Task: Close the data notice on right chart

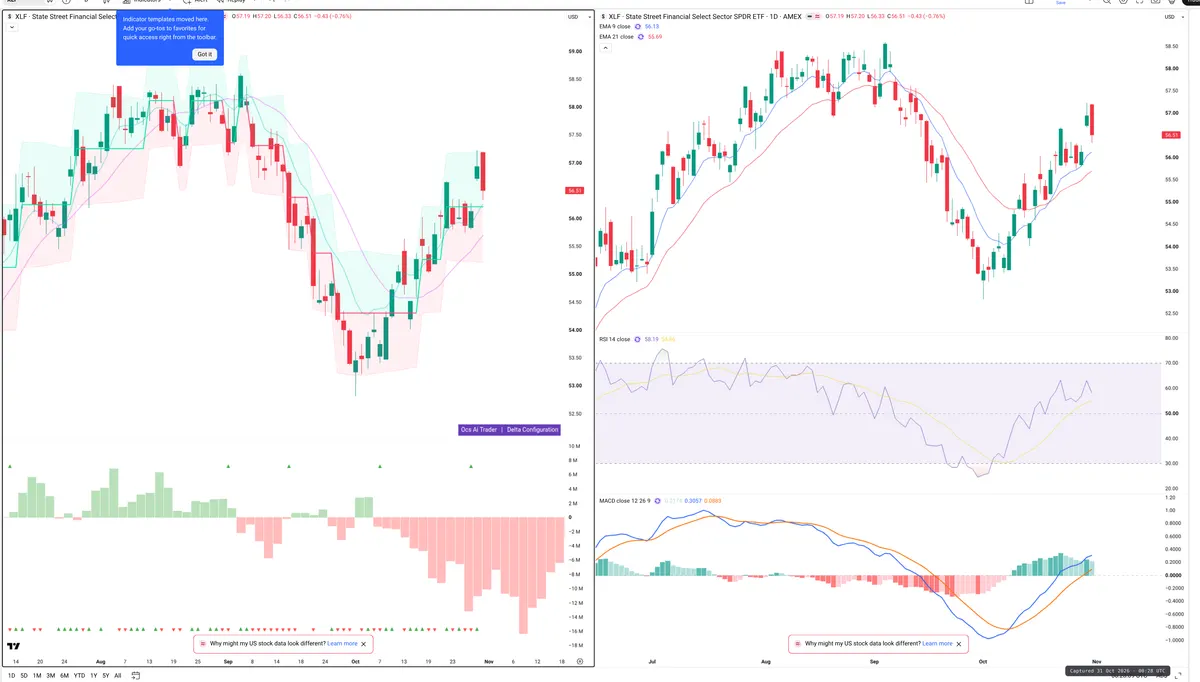Action: pos(959,644)
